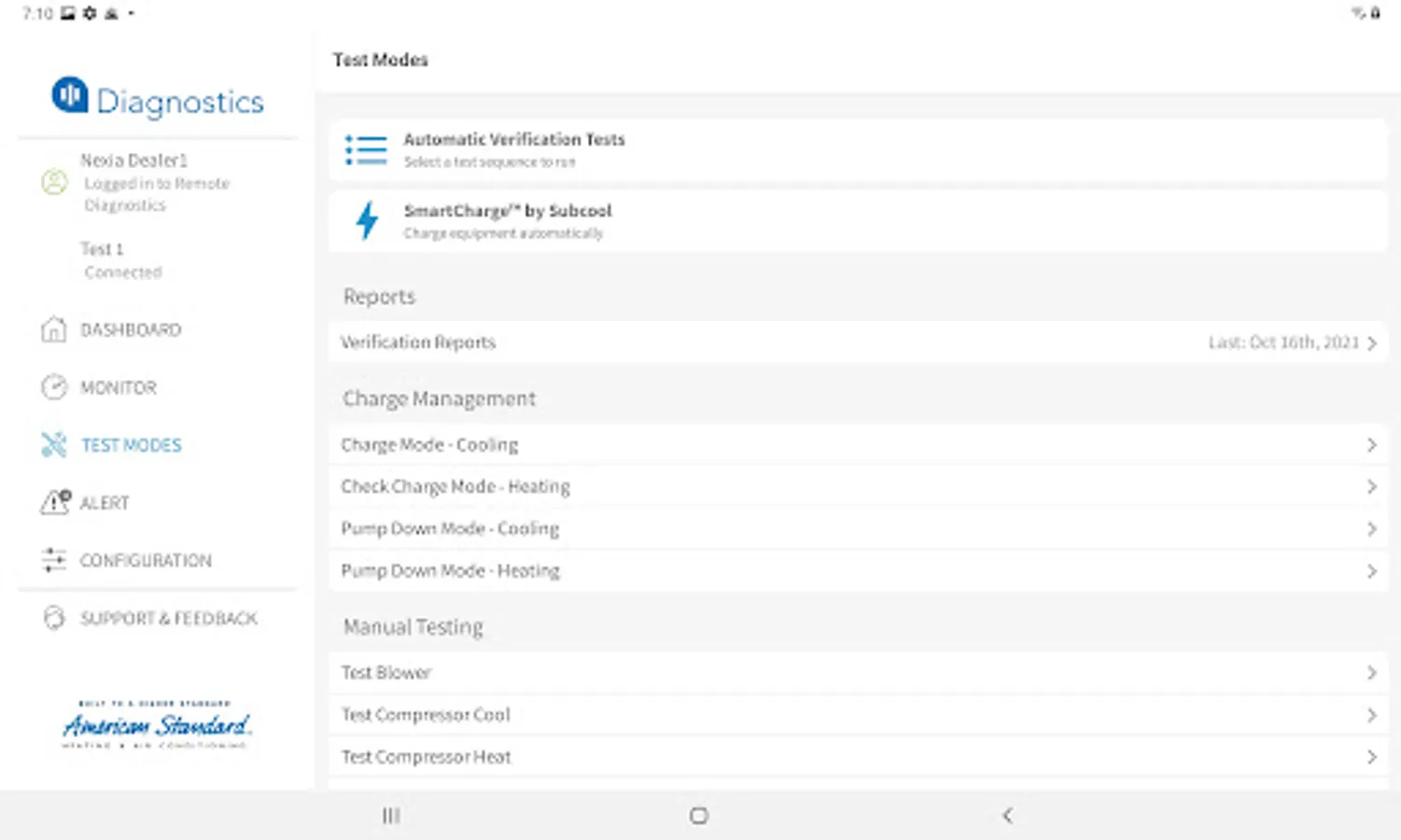Viewport: 1401px width, 840px height.
Task: Open the Verification Reports row
Action: point(858,343)
